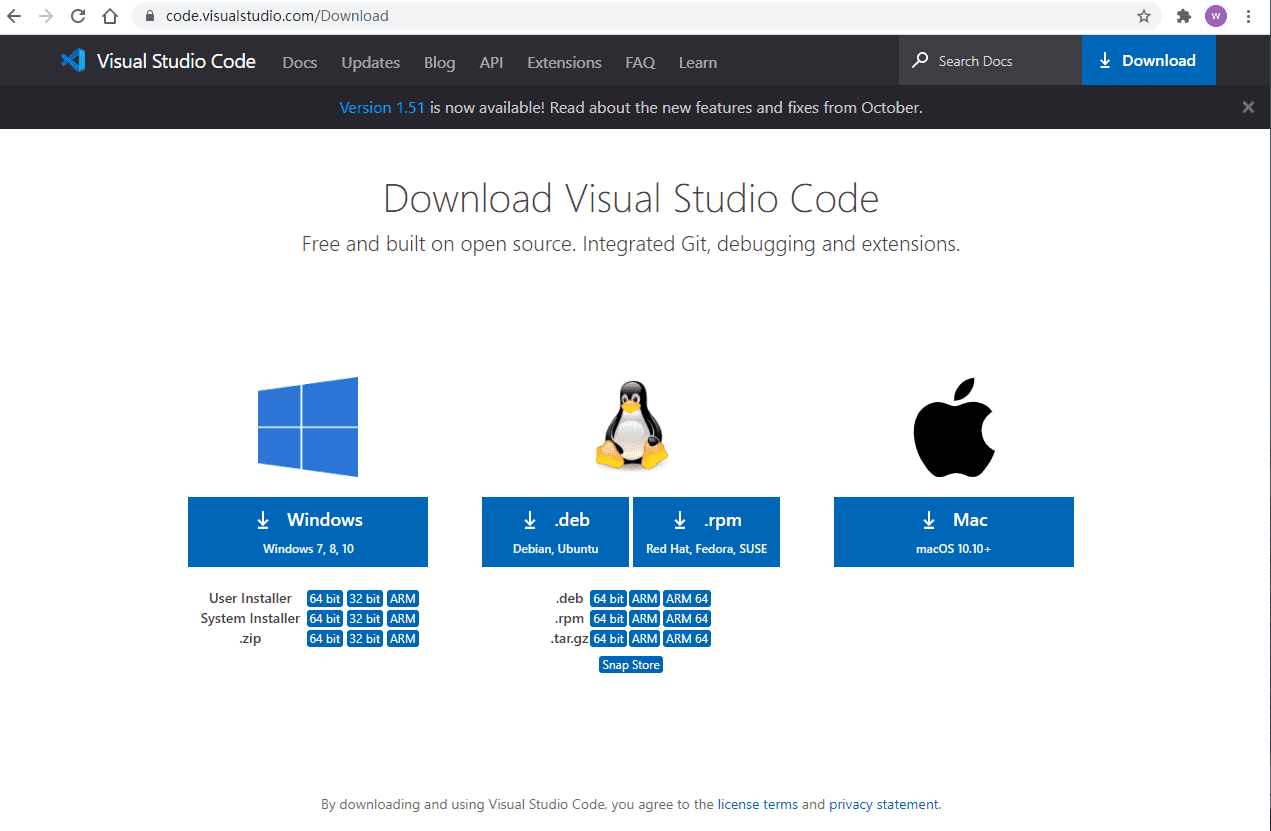Select Windows .zip ARM
The image size is (1271, 831).
[x=403, y=639]
